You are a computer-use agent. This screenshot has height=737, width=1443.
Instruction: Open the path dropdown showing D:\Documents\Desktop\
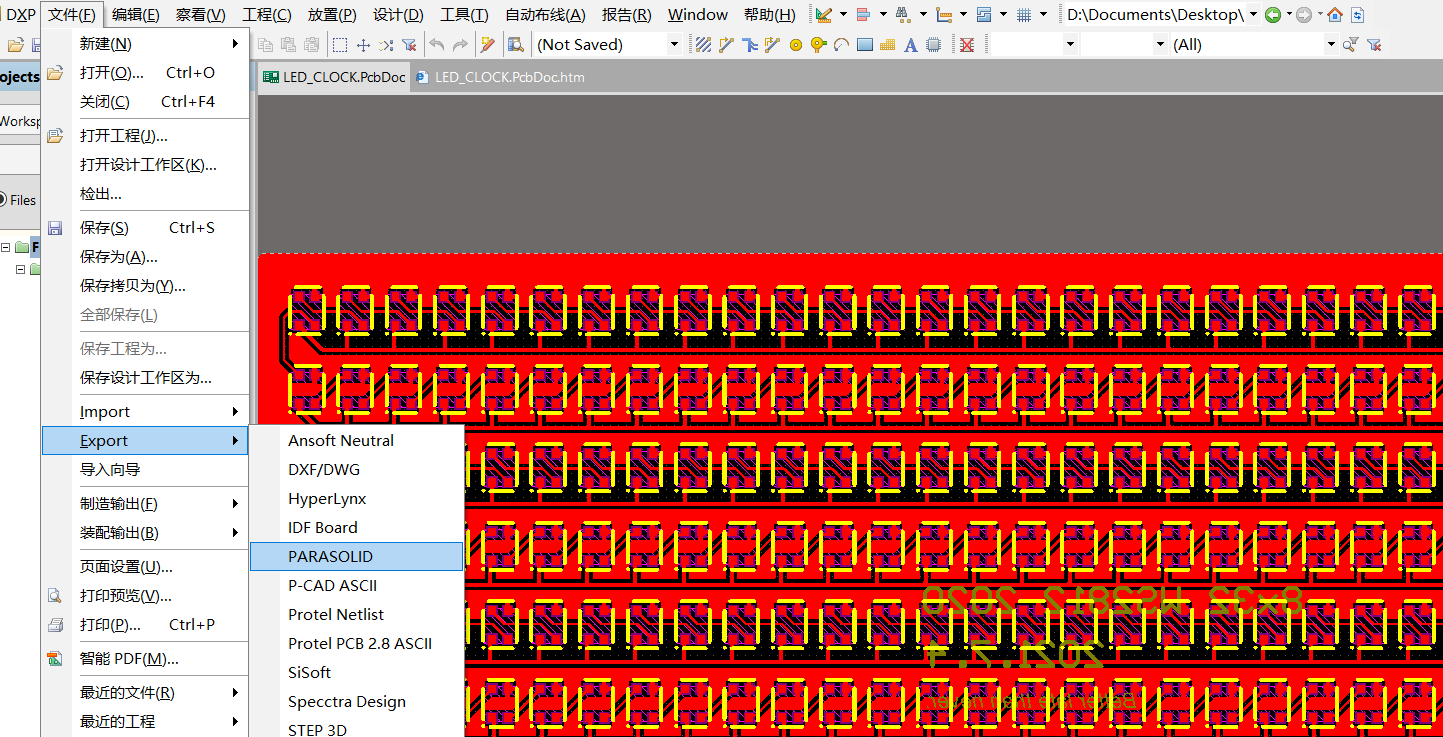pos(1253,15)
